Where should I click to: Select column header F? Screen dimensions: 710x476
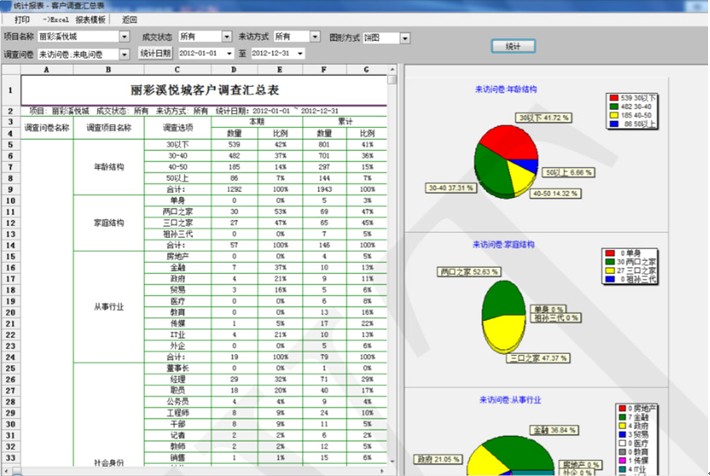tap(324, 70)
